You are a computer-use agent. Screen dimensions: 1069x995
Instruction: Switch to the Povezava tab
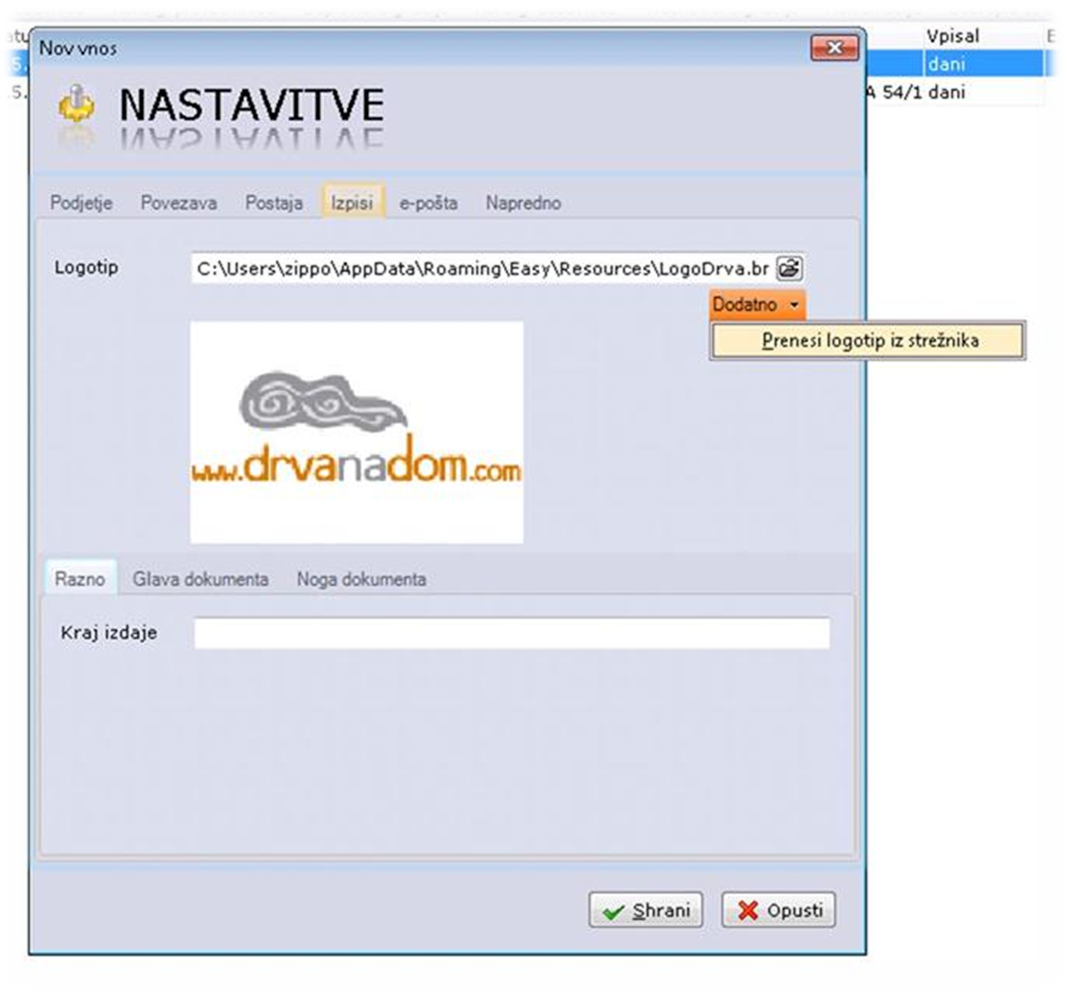pos(179,203)
